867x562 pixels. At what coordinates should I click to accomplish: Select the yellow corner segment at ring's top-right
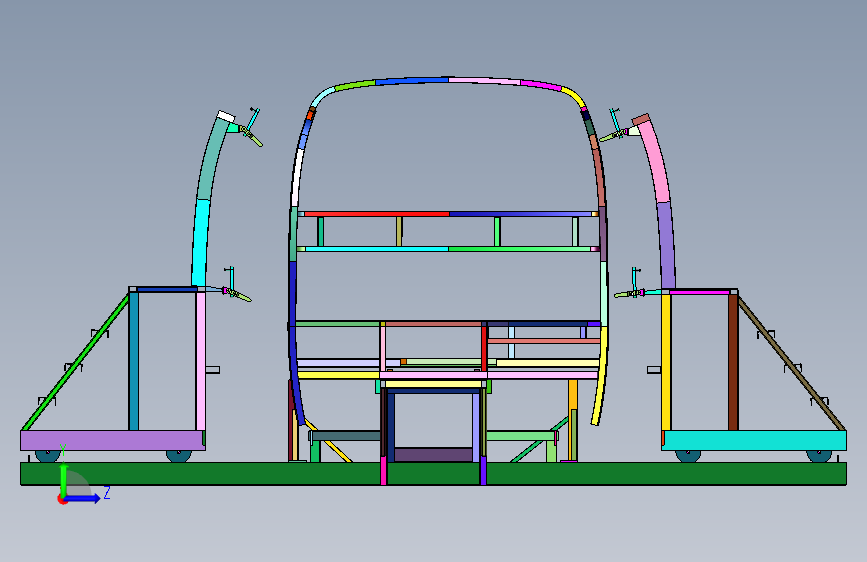[574, 97]
